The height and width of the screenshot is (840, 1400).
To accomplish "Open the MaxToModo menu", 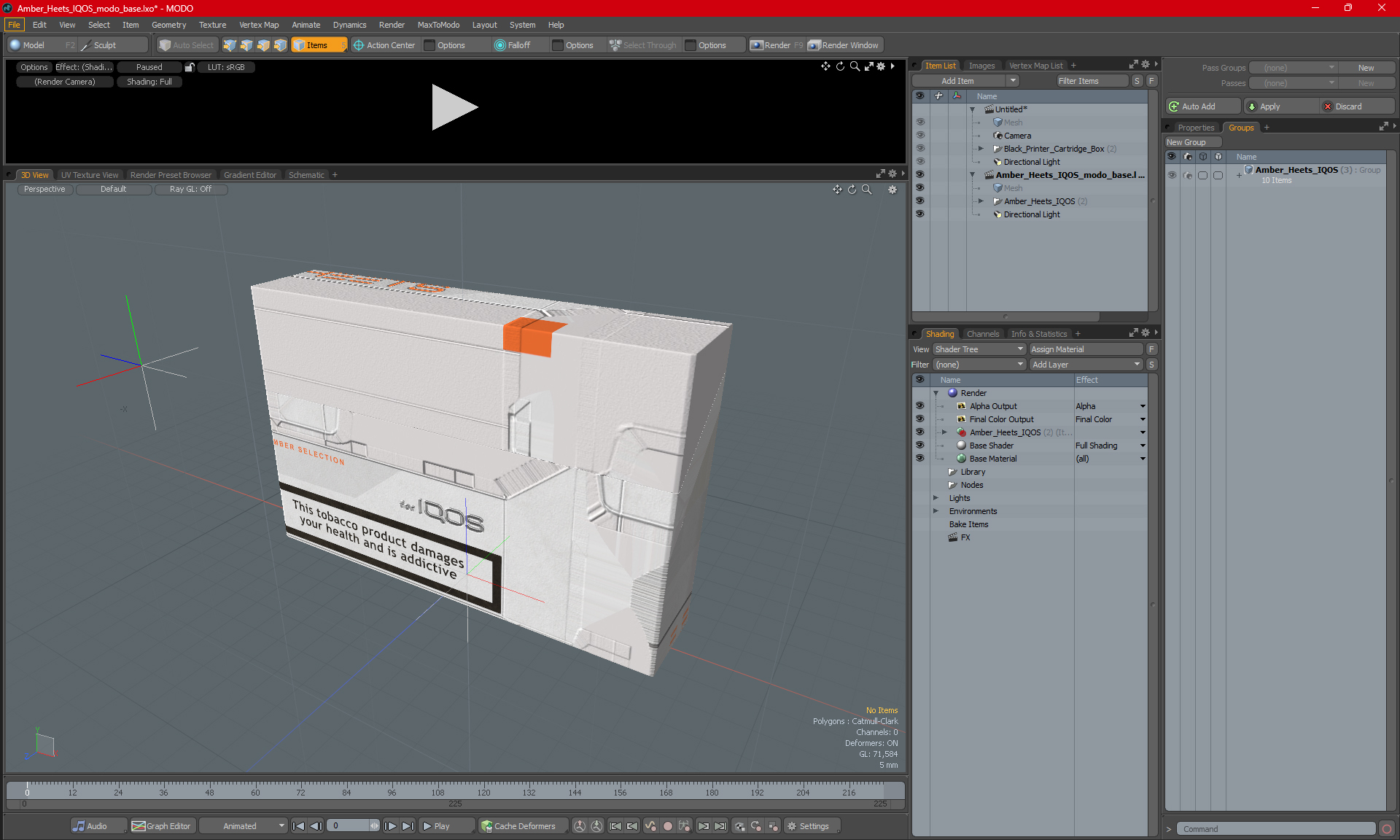I will point(438,25).
